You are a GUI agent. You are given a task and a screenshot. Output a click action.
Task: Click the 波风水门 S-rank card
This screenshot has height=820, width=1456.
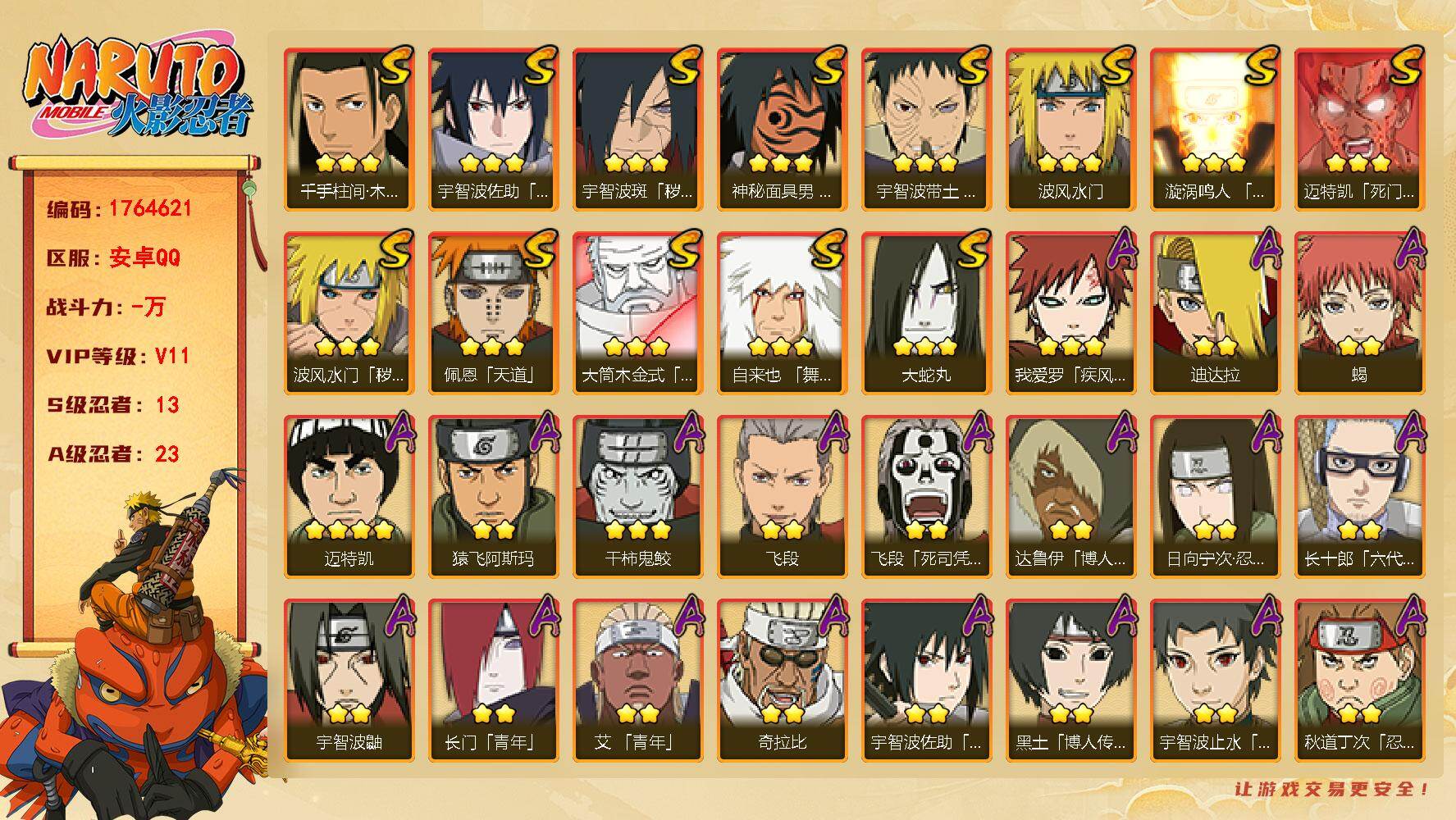pyautogui.click(x=1070, y=129)
